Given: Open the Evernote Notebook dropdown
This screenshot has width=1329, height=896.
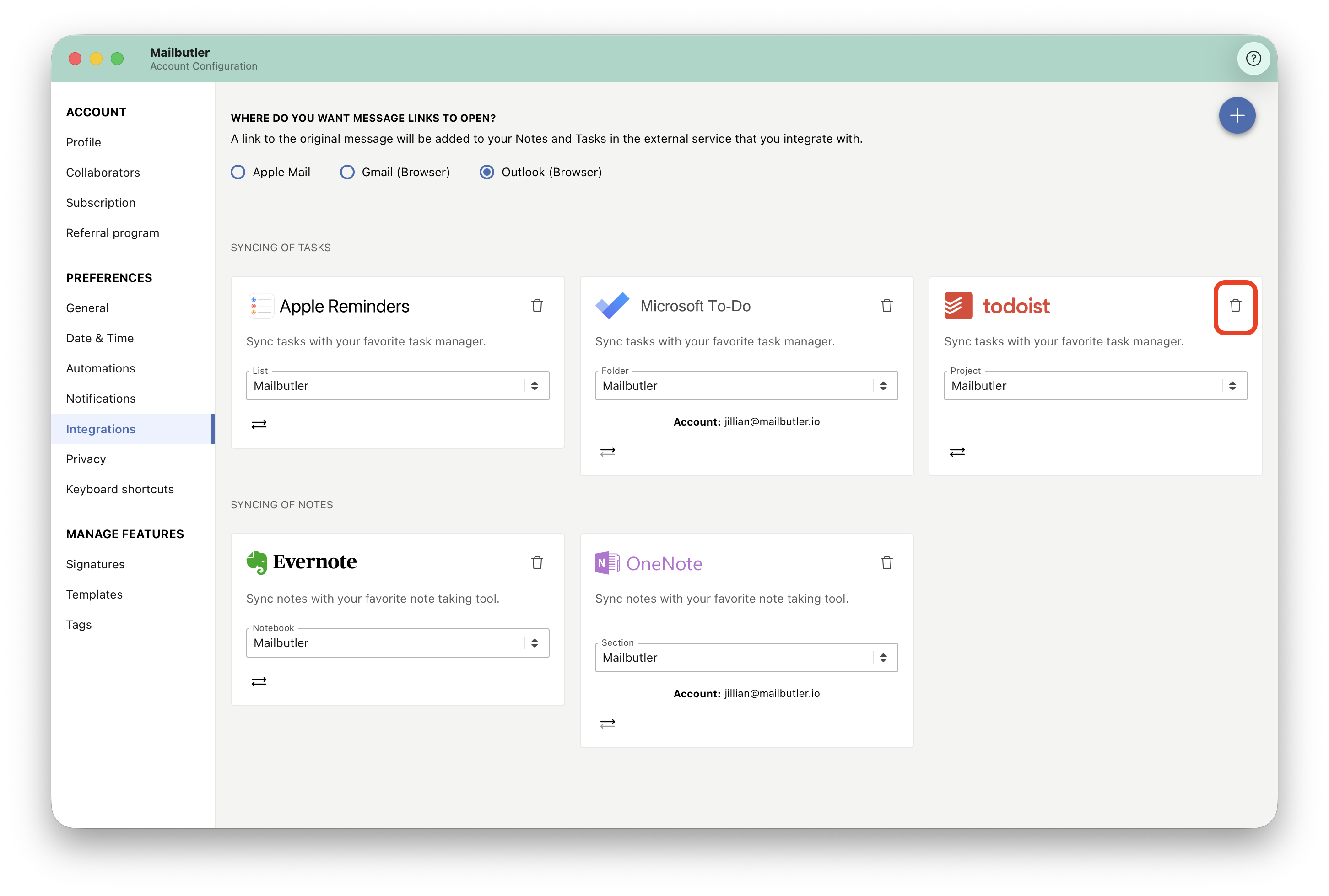Looking at the screenshot, I should [x=398, y=643].
